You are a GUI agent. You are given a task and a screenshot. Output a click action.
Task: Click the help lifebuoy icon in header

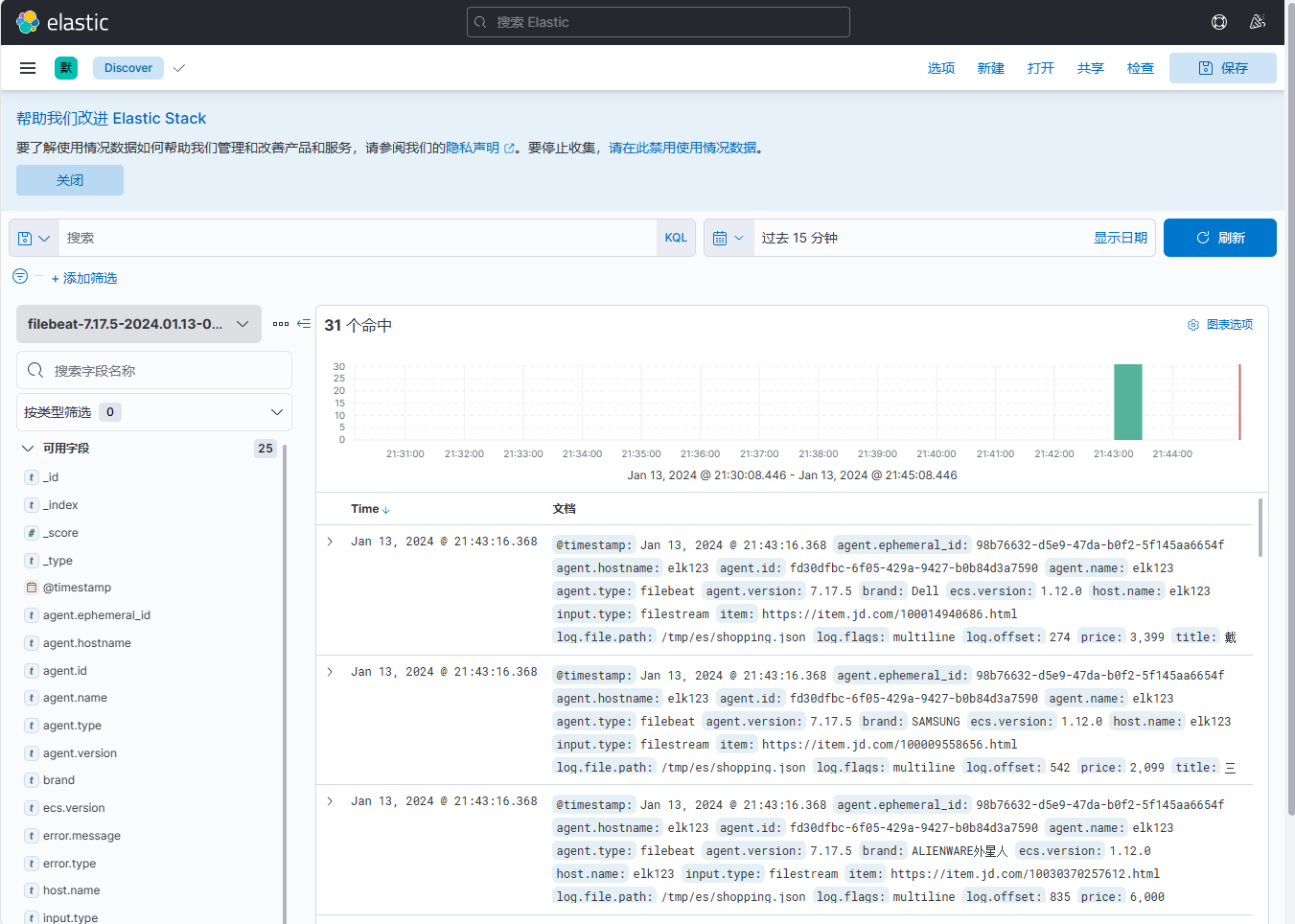point(1218,22)
